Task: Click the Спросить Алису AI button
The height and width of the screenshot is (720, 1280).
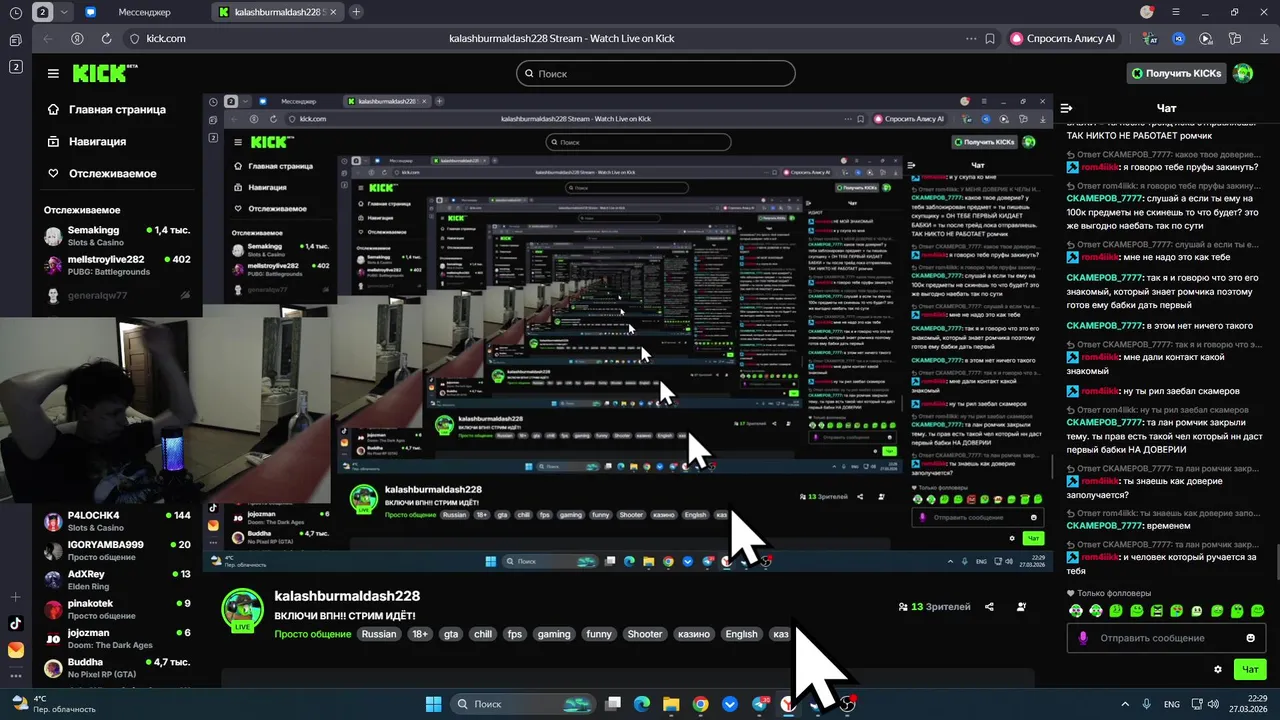Action: point(1064,38)
